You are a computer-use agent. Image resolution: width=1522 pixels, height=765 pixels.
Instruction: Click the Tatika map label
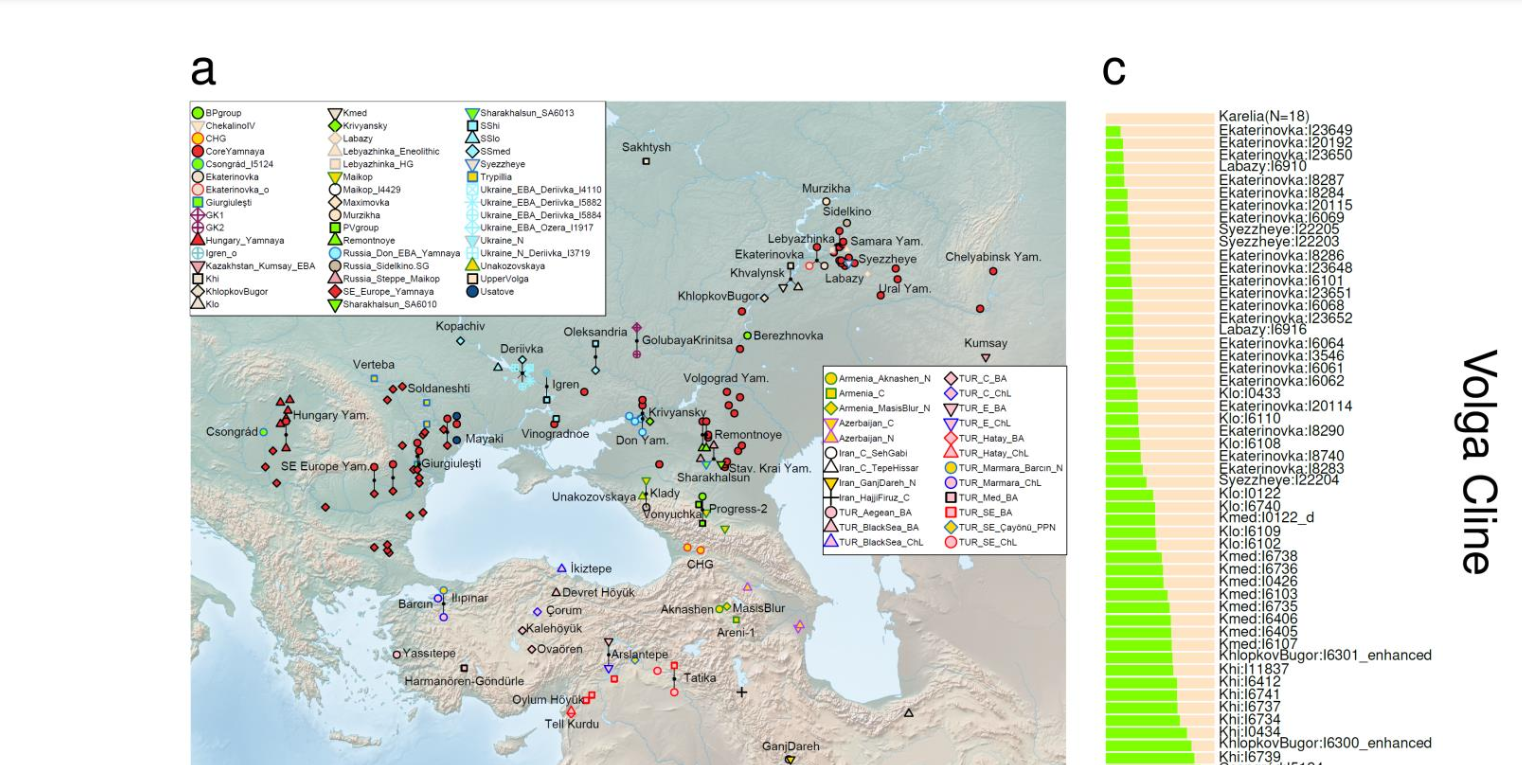click(700, 678)
